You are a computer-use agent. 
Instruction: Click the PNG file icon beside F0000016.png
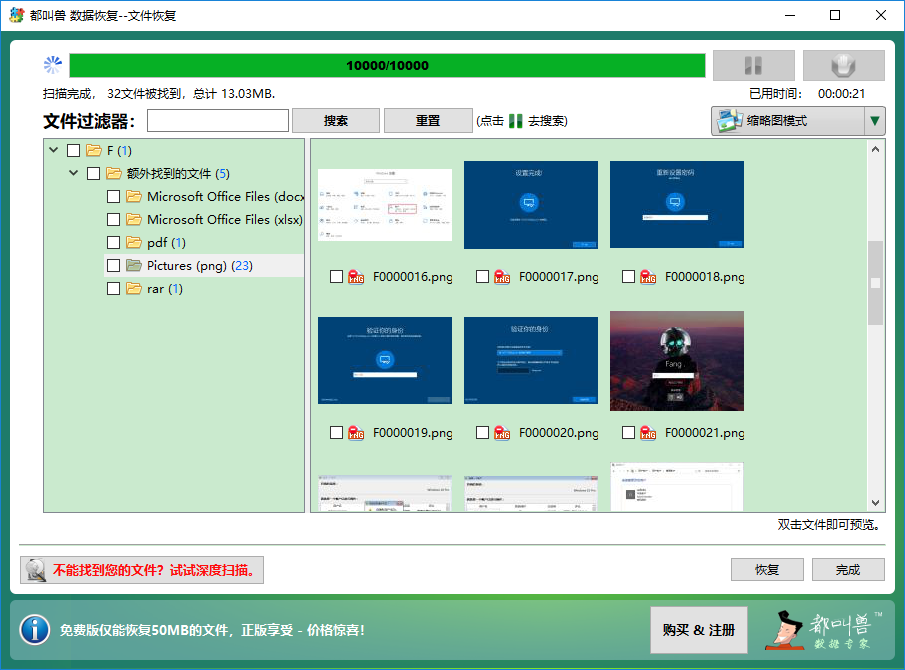[x=356, y=277]
